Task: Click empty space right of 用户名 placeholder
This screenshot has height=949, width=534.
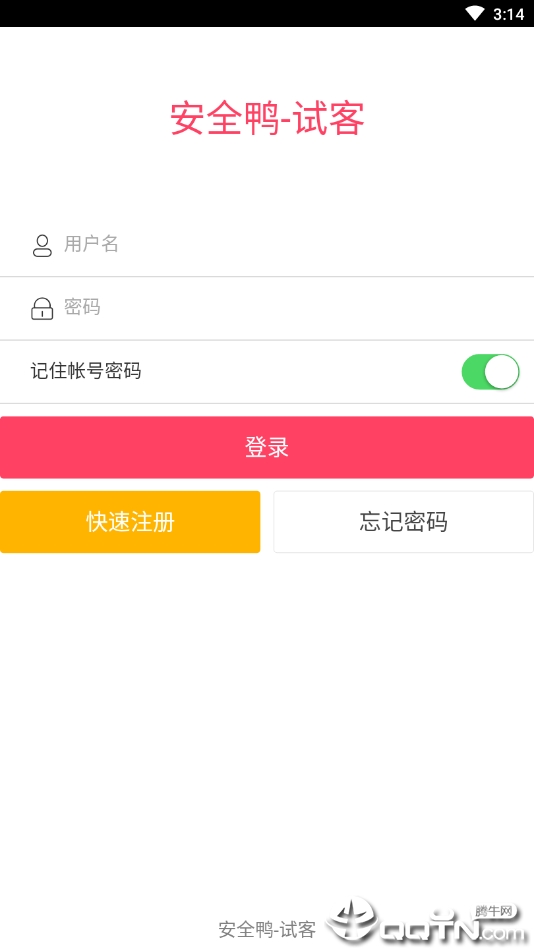Action: tap(327, 245)
